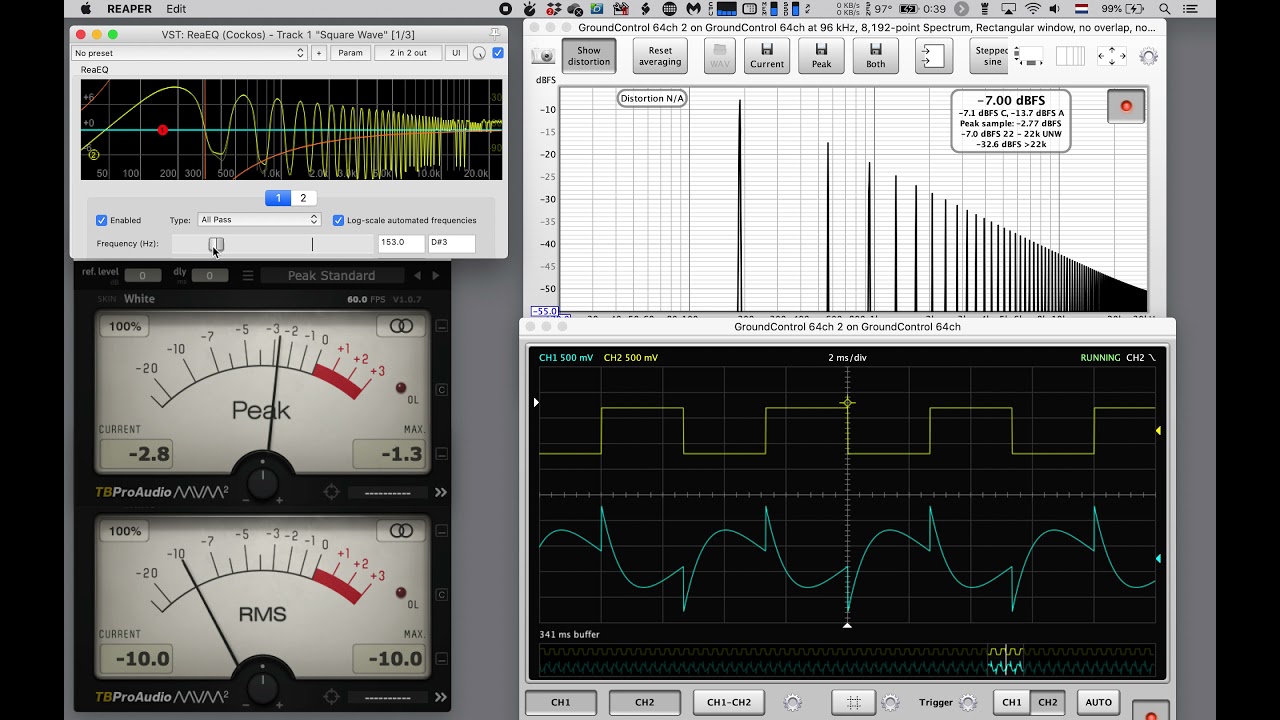Toggle the Show distortion button

(x=589, y=56)
